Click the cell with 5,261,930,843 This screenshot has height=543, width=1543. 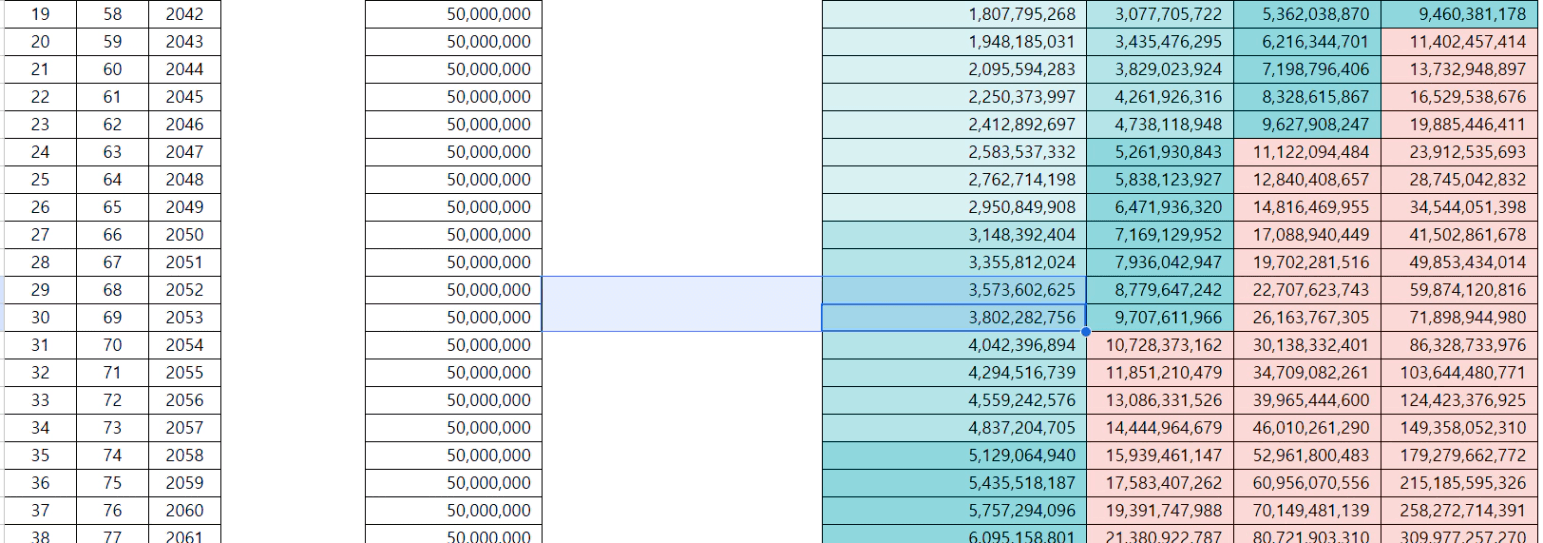pos(1159,152)
